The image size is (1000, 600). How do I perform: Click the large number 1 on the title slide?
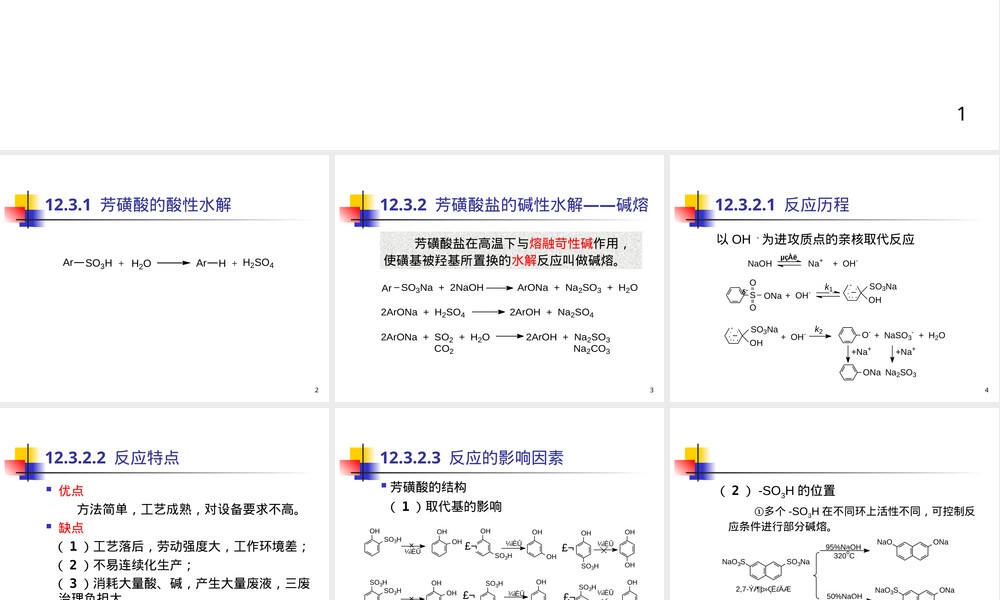click(x=961, y=114)
